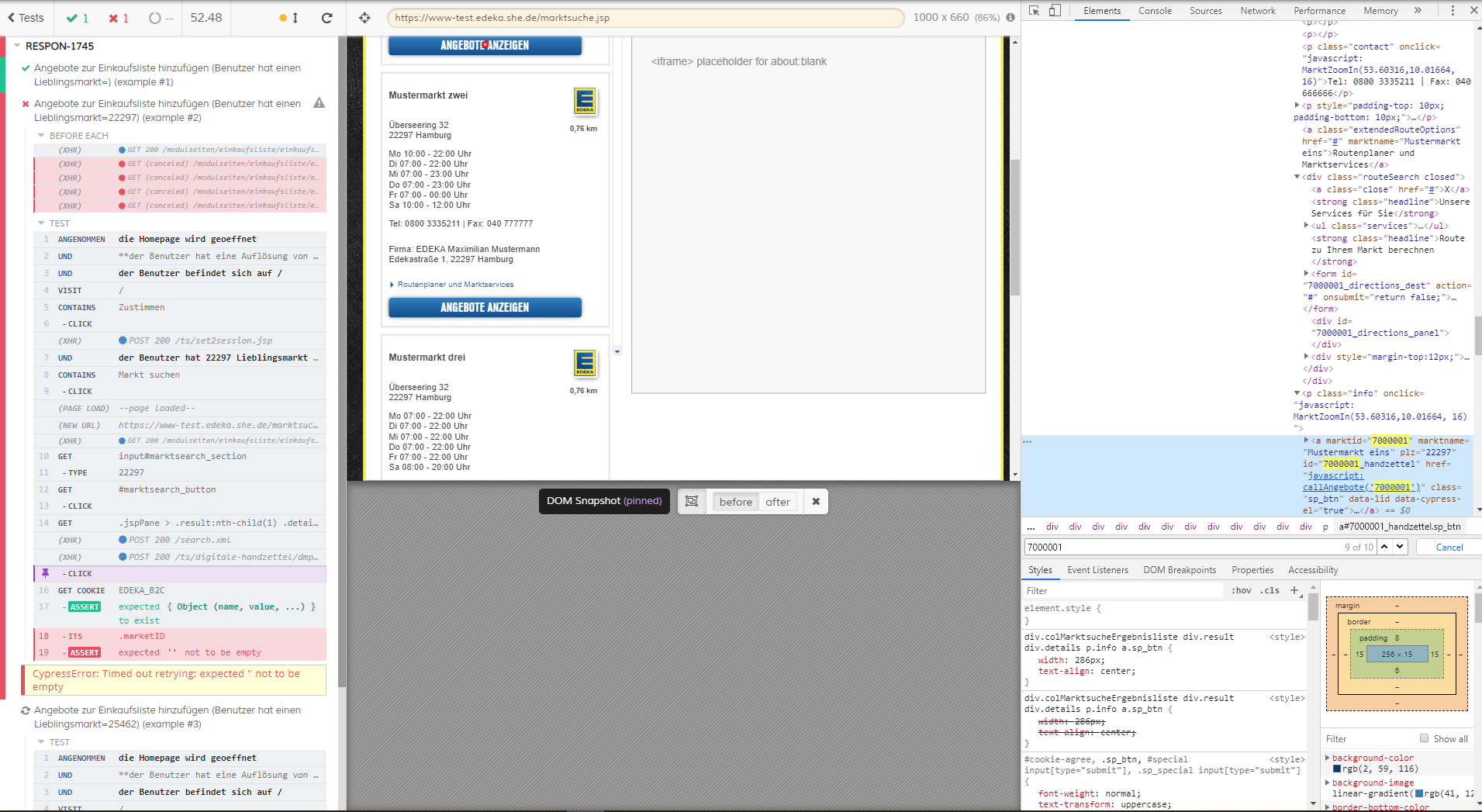1482x812 pixels.
Task: Expand the routeSearch closed div node
Action: point(1297,177)
